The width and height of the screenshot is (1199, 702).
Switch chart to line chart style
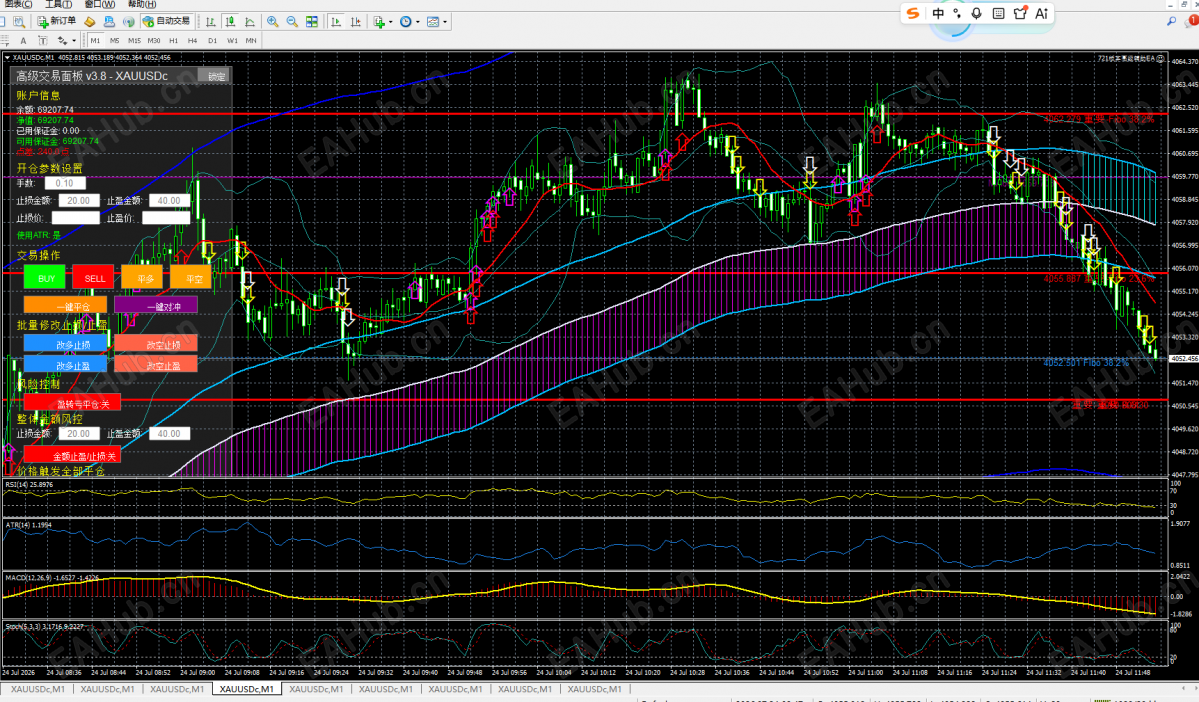tap(250, 21)
